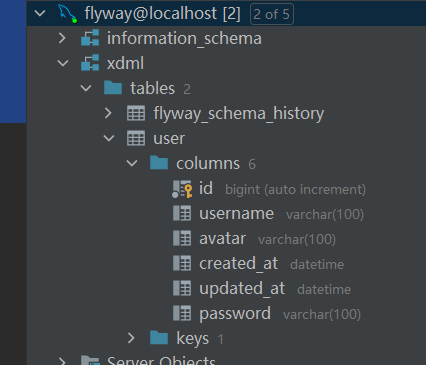Collapse the tables folder
The height and width of the screenshot is (365, 426).
[86, 88]
